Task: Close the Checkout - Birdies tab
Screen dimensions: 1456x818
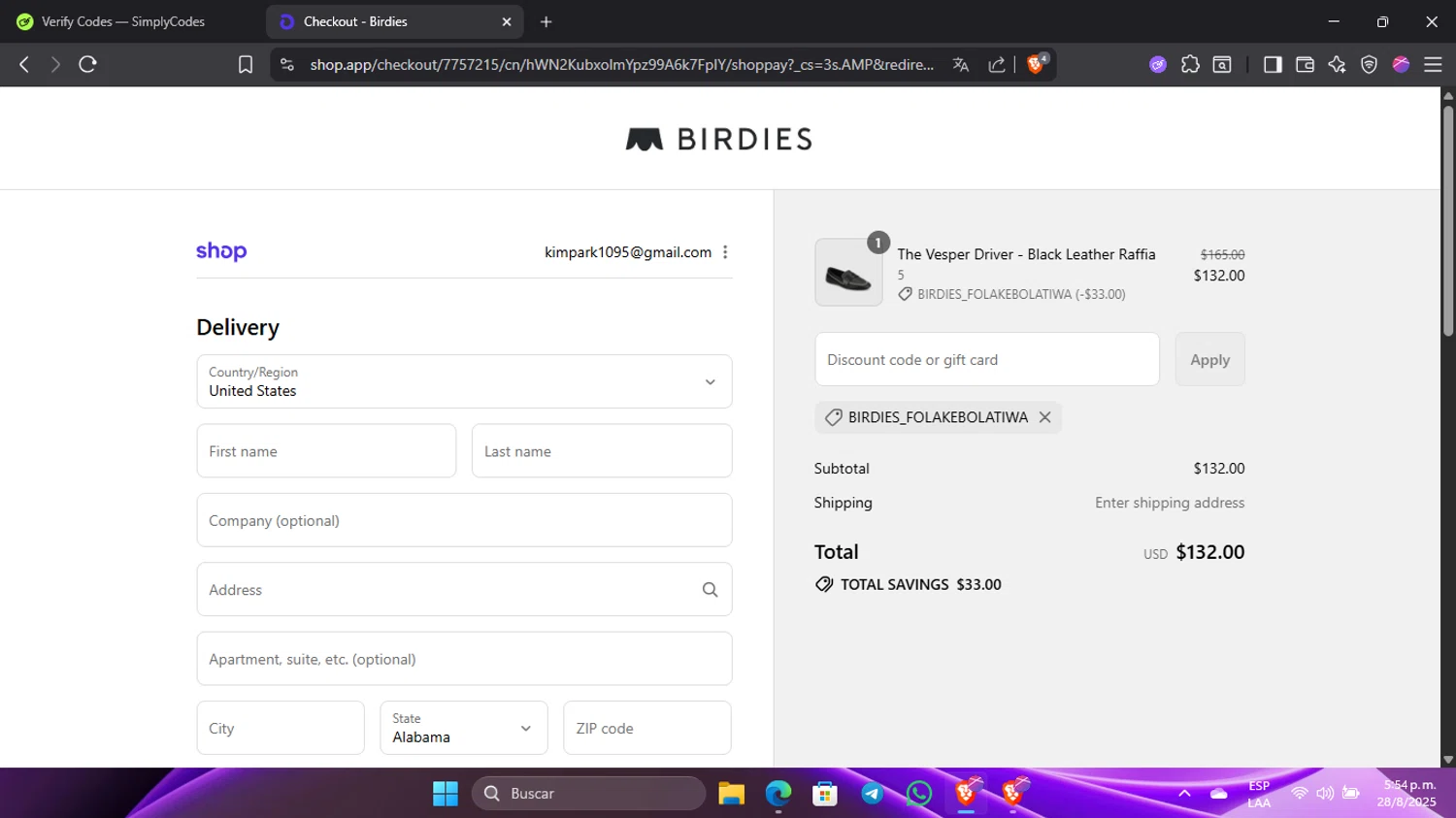Action: click(x=507, y=21)
